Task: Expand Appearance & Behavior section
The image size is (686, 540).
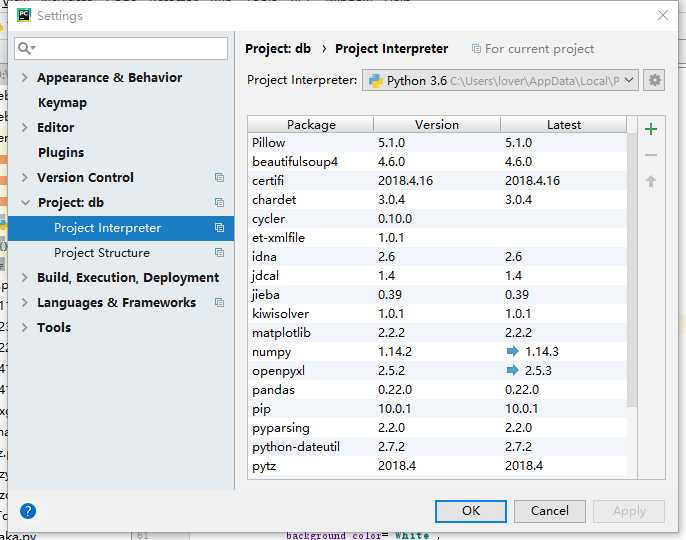Action: 25,77
